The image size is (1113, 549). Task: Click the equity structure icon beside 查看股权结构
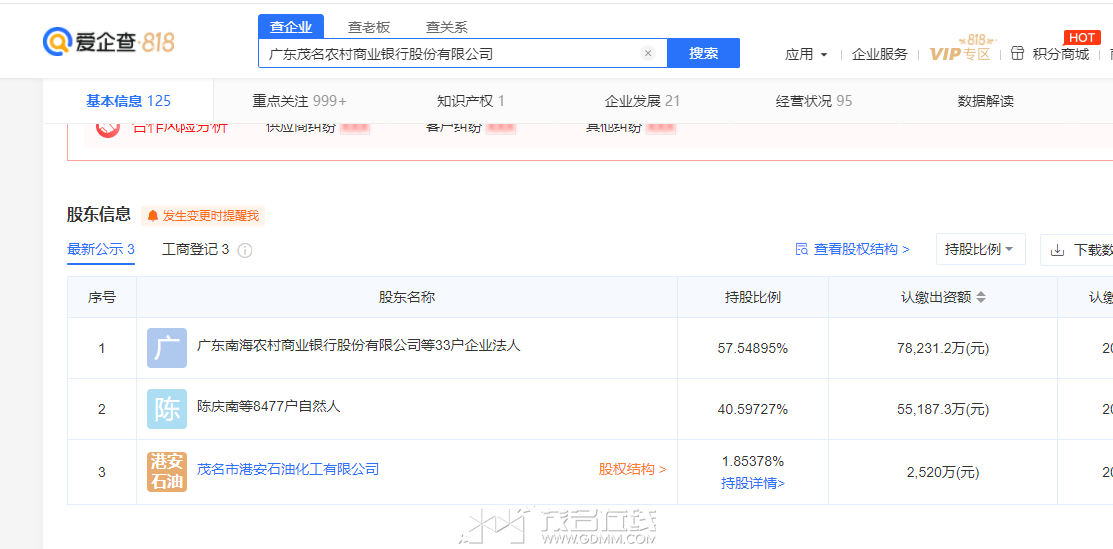tap(802, 249)
